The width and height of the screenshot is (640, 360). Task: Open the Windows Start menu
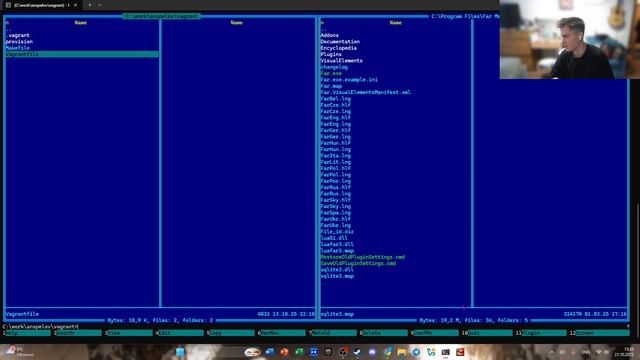180,352
